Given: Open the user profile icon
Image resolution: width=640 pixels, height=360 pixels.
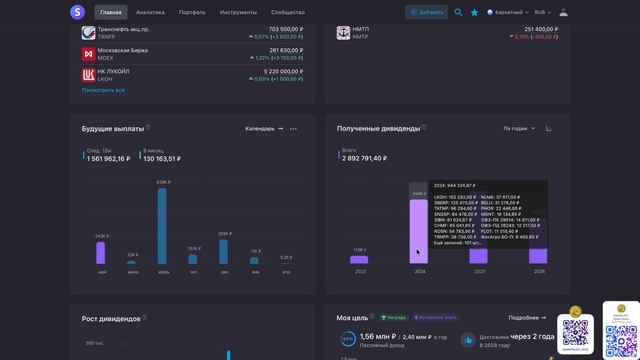Looking at the screenshot, I should point(563,12).
